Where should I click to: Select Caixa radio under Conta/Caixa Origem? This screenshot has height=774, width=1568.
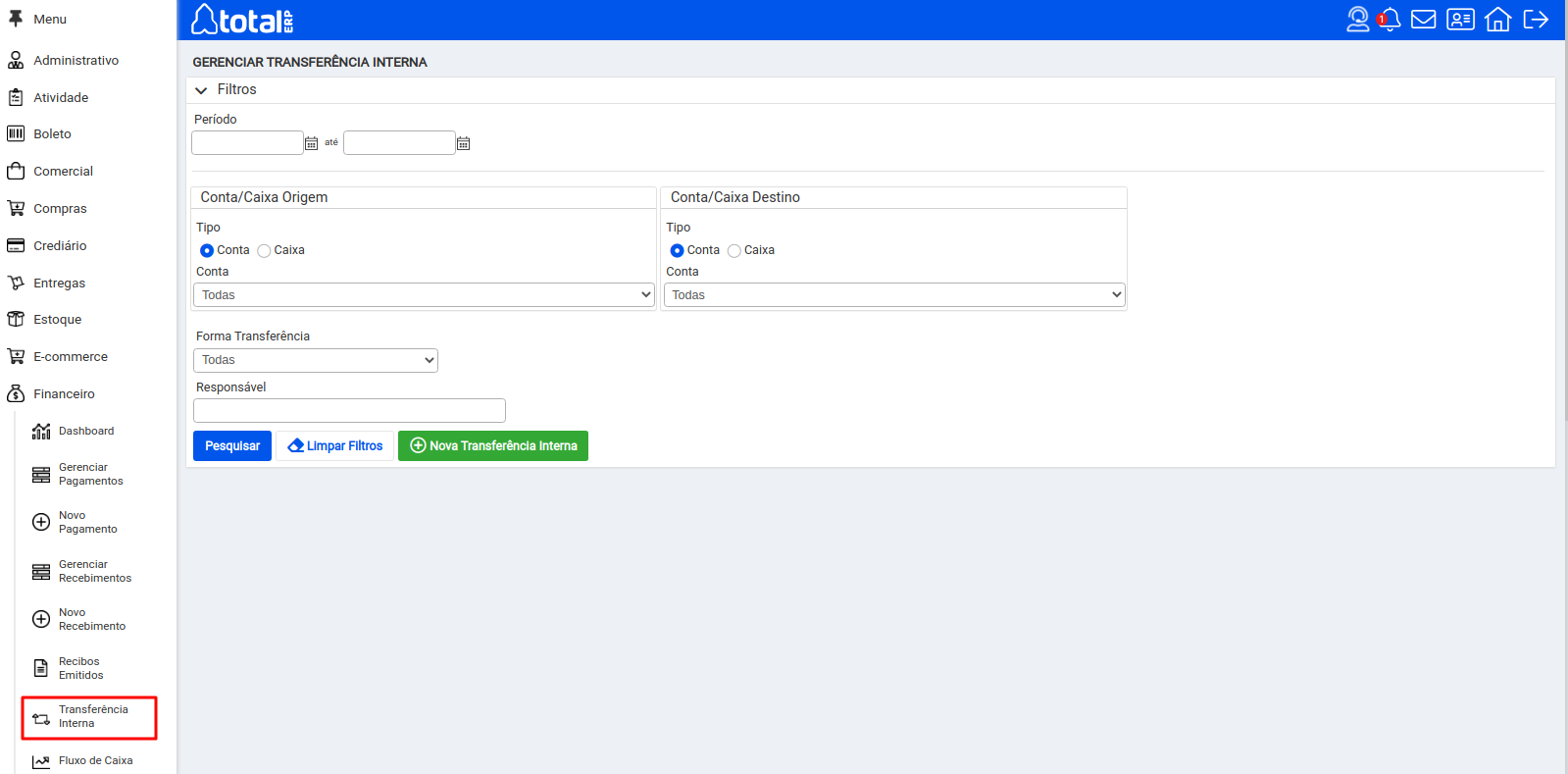pos(264,251)
